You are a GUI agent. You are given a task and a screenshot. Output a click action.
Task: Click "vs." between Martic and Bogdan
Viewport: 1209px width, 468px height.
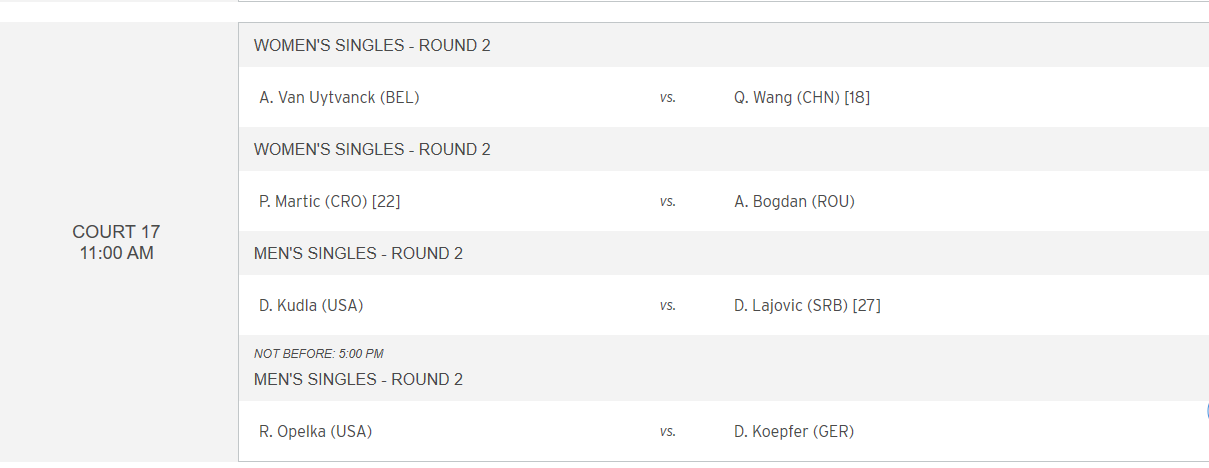coord(667,202)
